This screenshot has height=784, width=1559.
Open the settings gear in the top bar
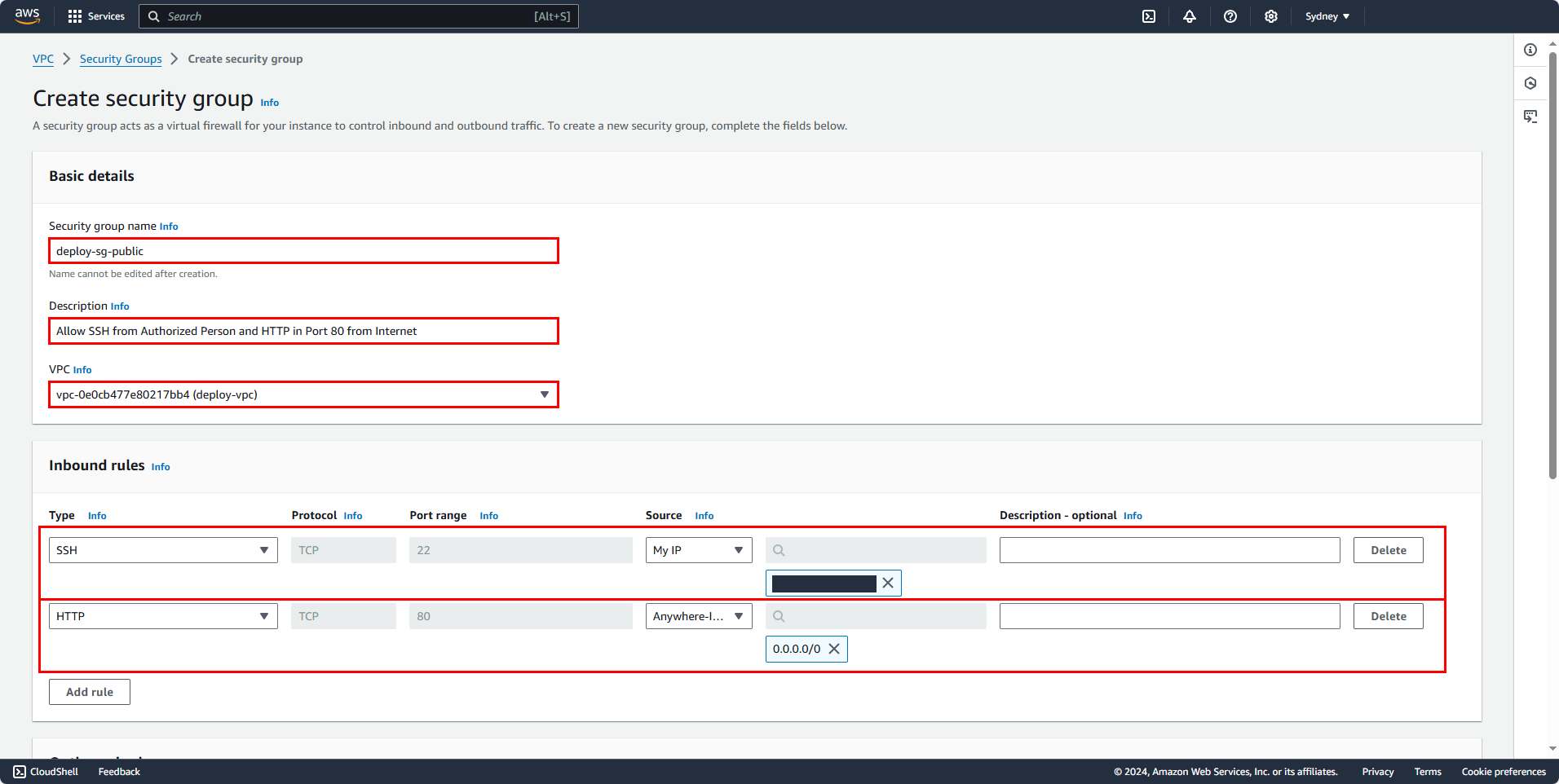point(1271,16)
